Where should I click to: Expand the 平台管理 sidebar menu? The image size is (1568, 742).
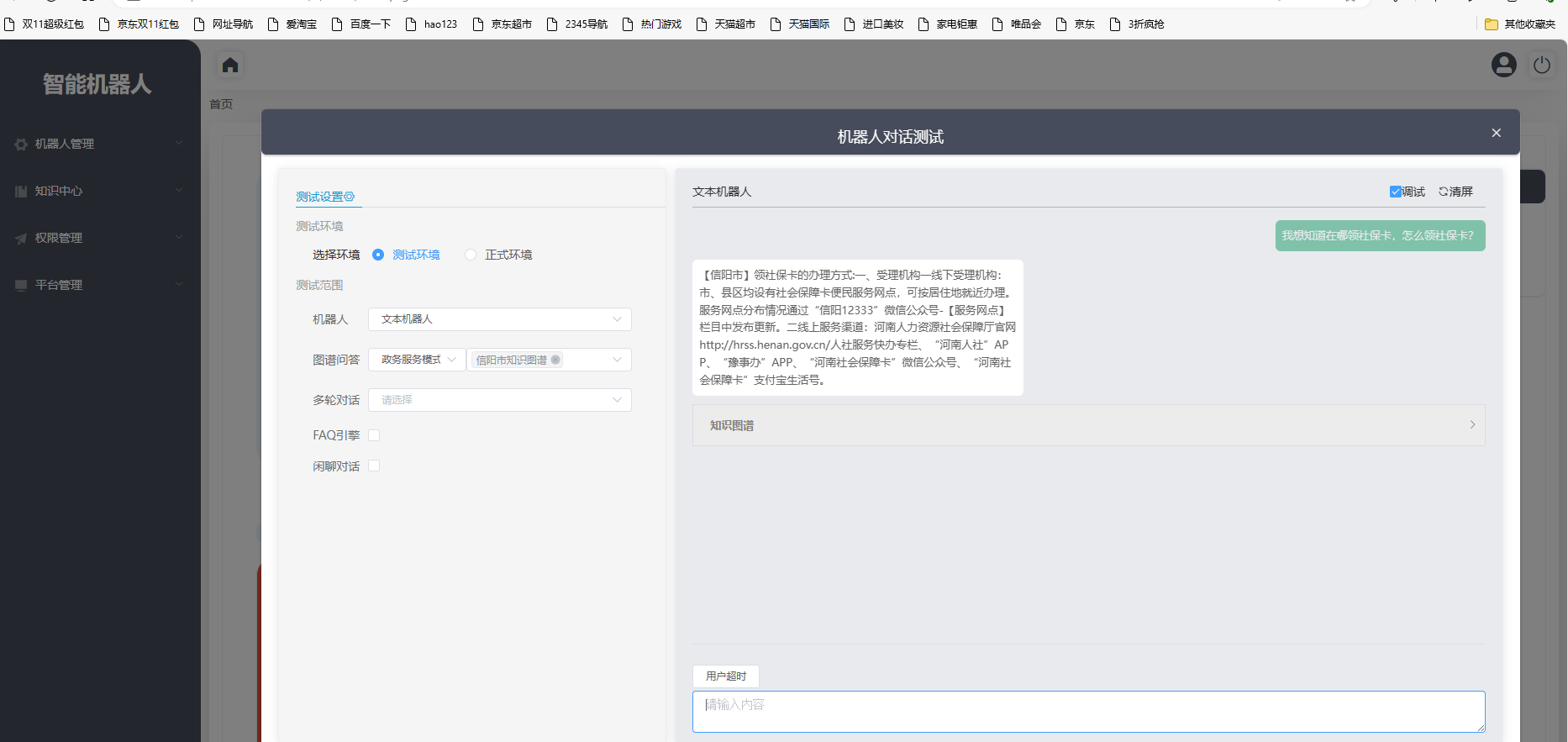[100, 286]
